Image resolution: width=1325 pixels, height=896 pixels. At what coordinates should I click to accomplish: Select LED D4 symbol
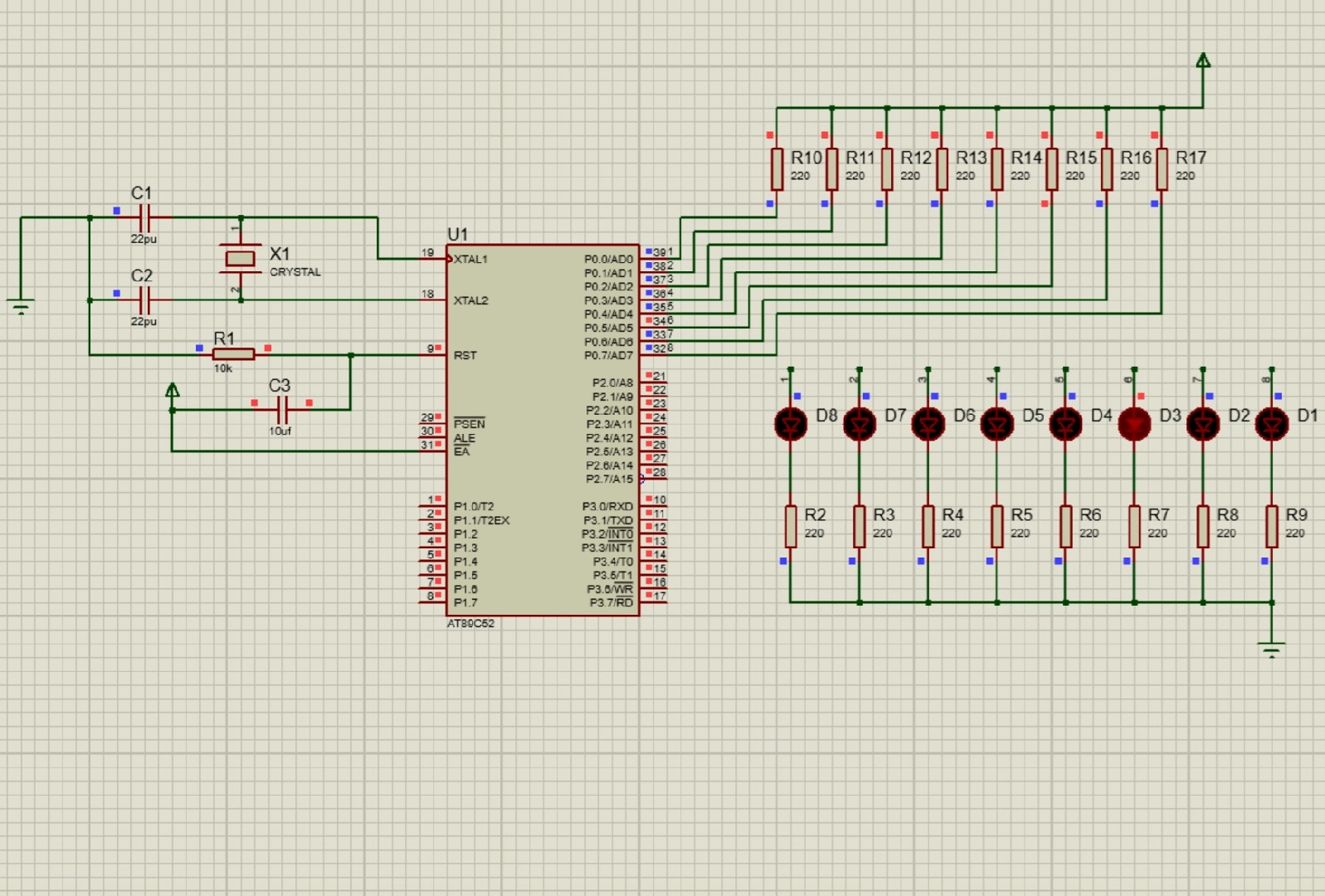[x=1066, y=425]
